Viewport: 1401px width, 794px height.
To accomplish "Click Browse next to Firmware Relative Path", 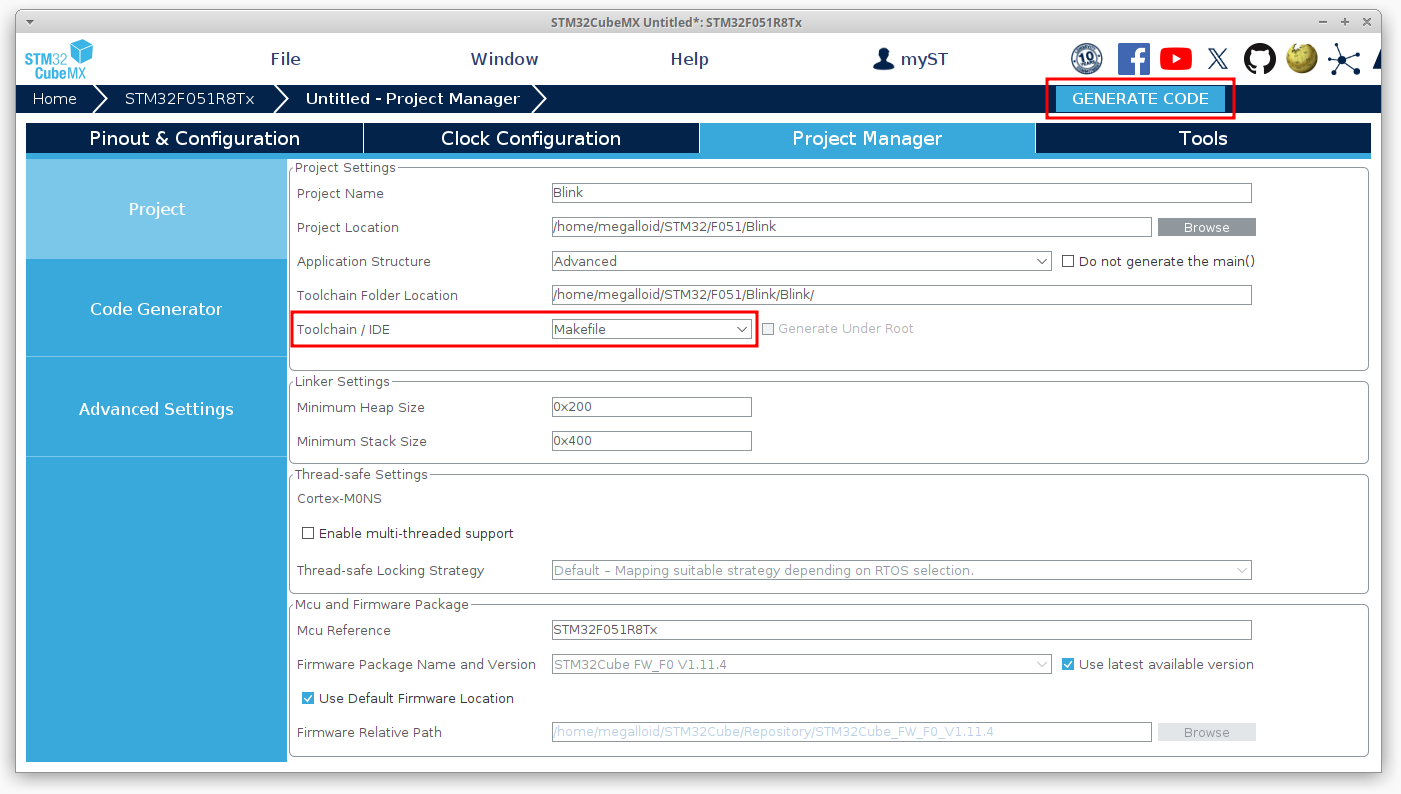I will tap(1207, 732).
